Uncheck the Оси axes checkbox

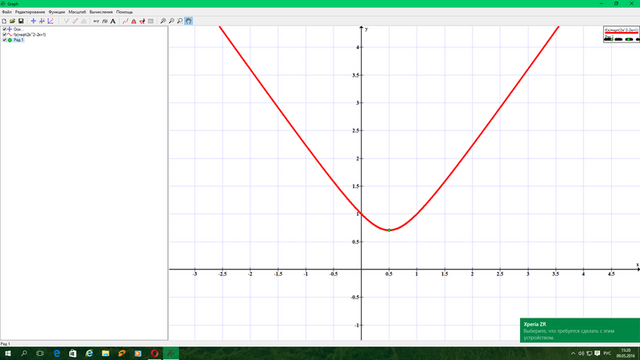[x=4, y=29]
